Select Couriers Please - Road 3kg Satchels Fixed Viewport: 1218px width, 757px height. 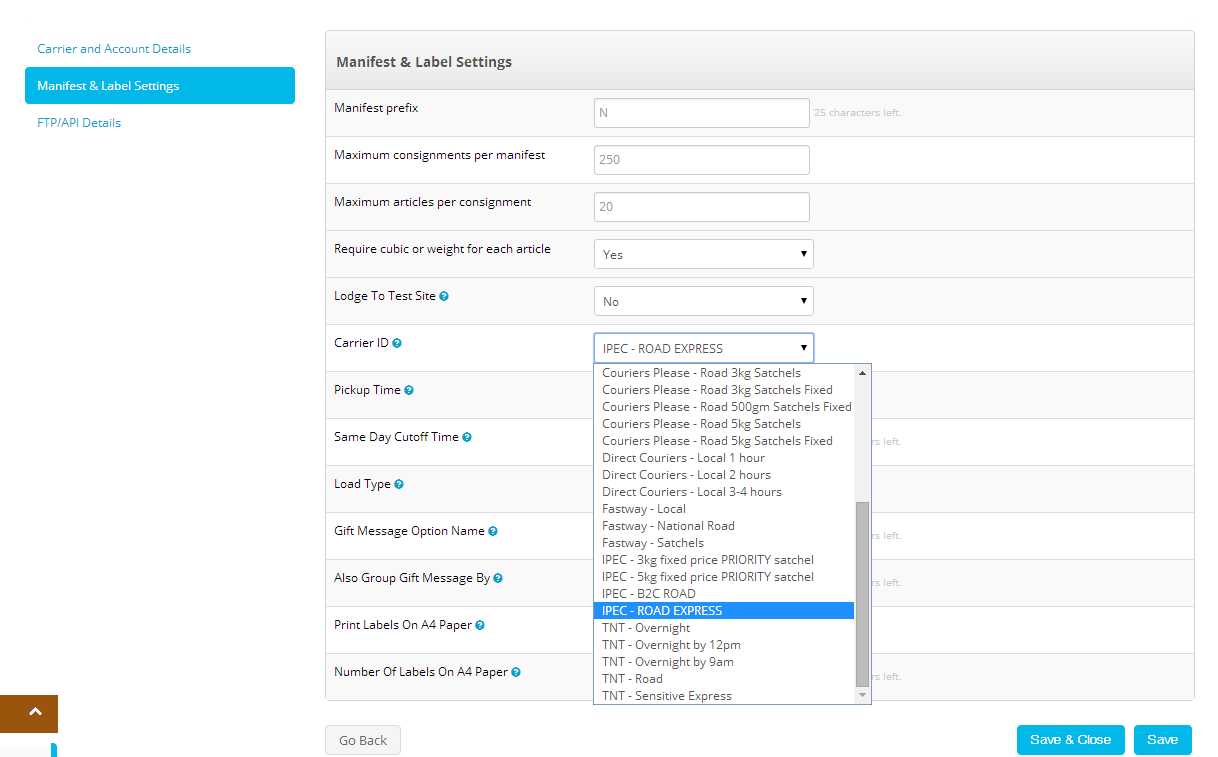(724, 390)
